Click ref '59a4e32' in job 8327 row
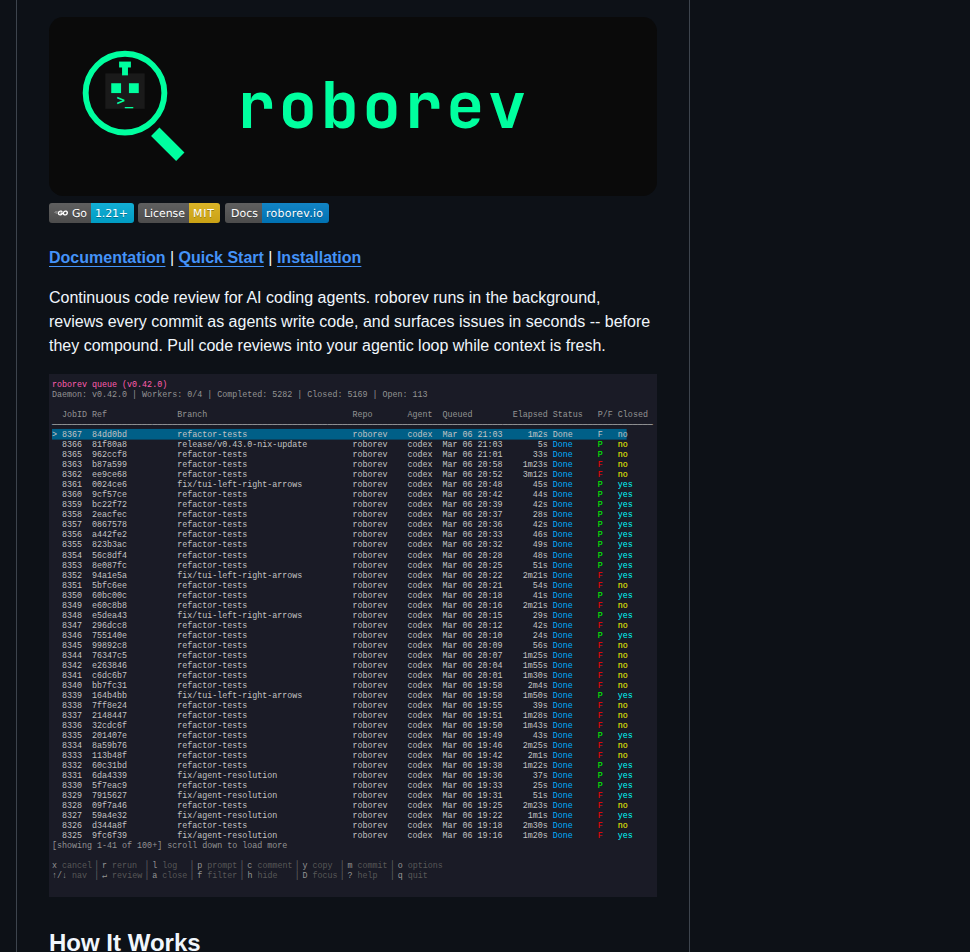This screenshot has height=952, width=970. click(109, 815)
